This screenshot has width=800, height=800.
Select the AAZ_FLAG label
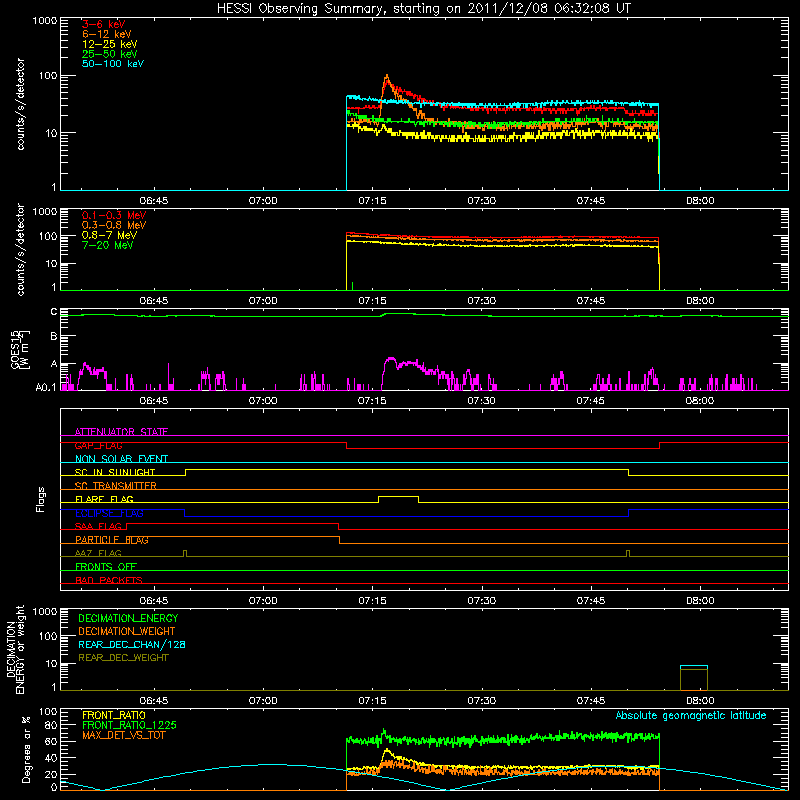tap(98, 553)
